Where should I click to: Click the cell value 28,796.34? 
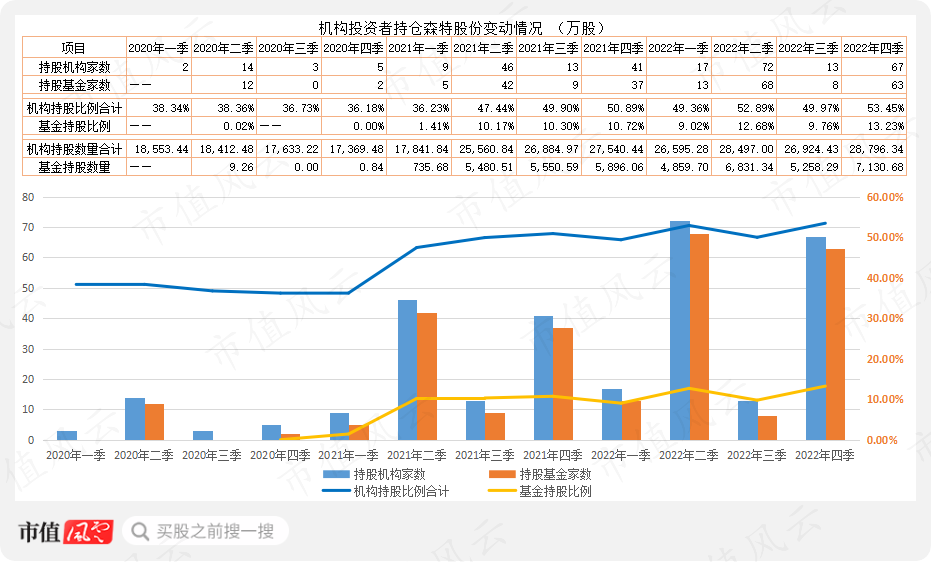coord(876,149)
